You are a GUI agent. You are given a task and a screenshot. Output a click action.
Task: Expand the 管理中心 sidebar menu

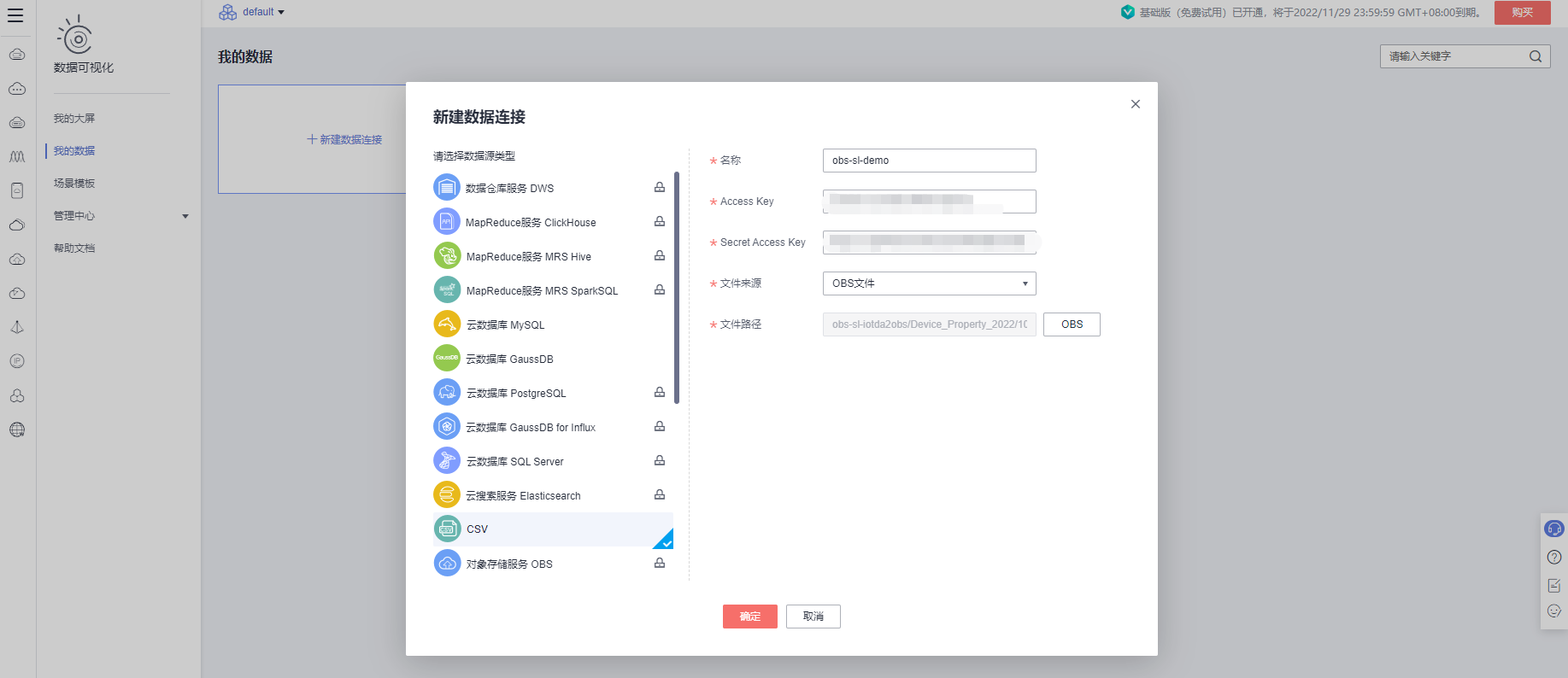click(x=120, y=216)
